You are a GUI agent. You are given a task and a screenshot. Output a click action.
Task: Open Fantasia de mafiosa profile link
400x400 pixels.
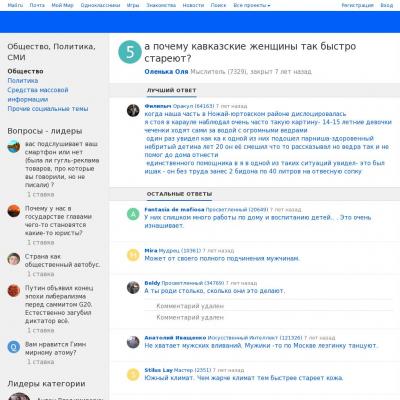click(174, 210)
